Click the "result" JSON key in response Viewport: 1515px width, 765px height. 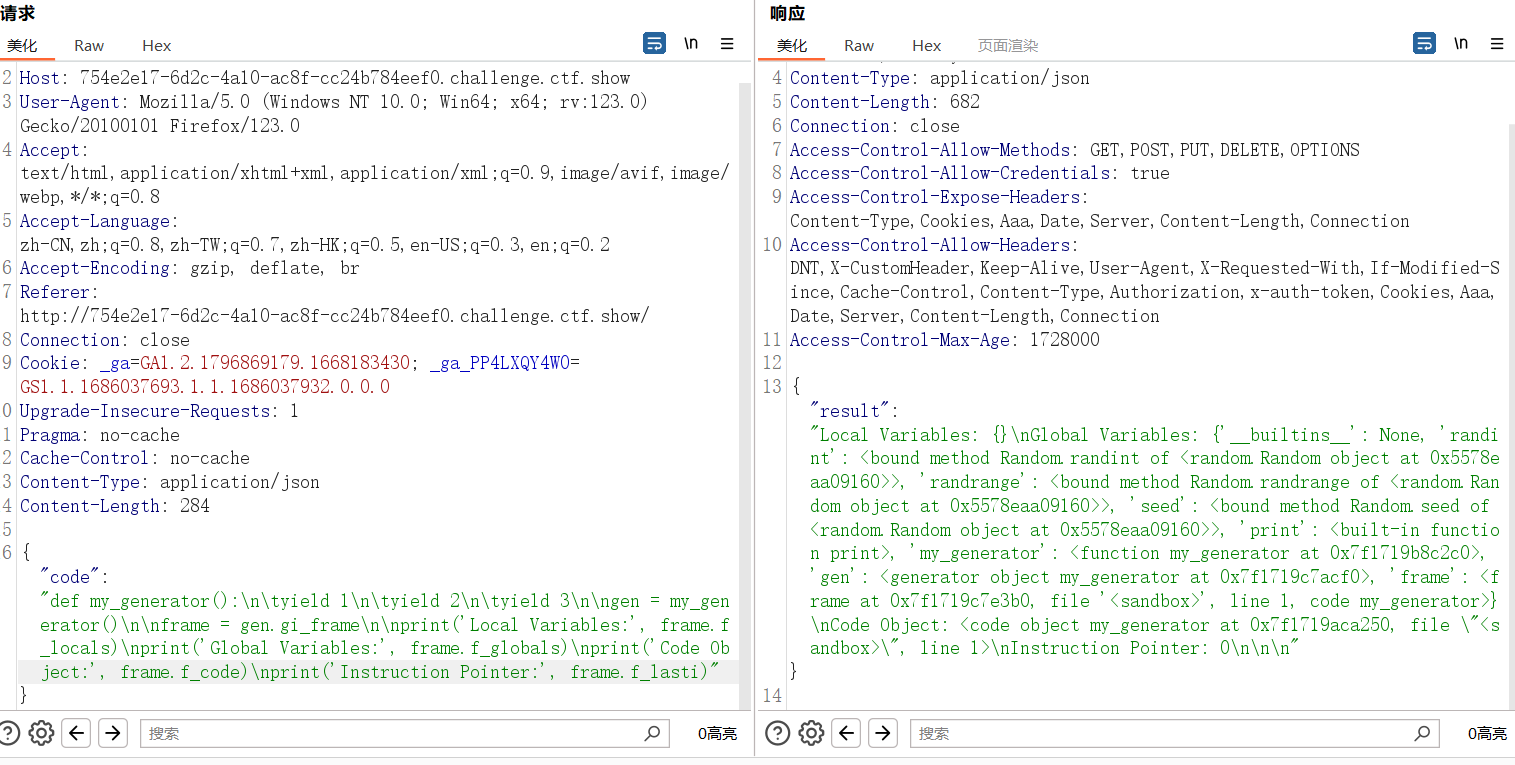tap(855, 411)
